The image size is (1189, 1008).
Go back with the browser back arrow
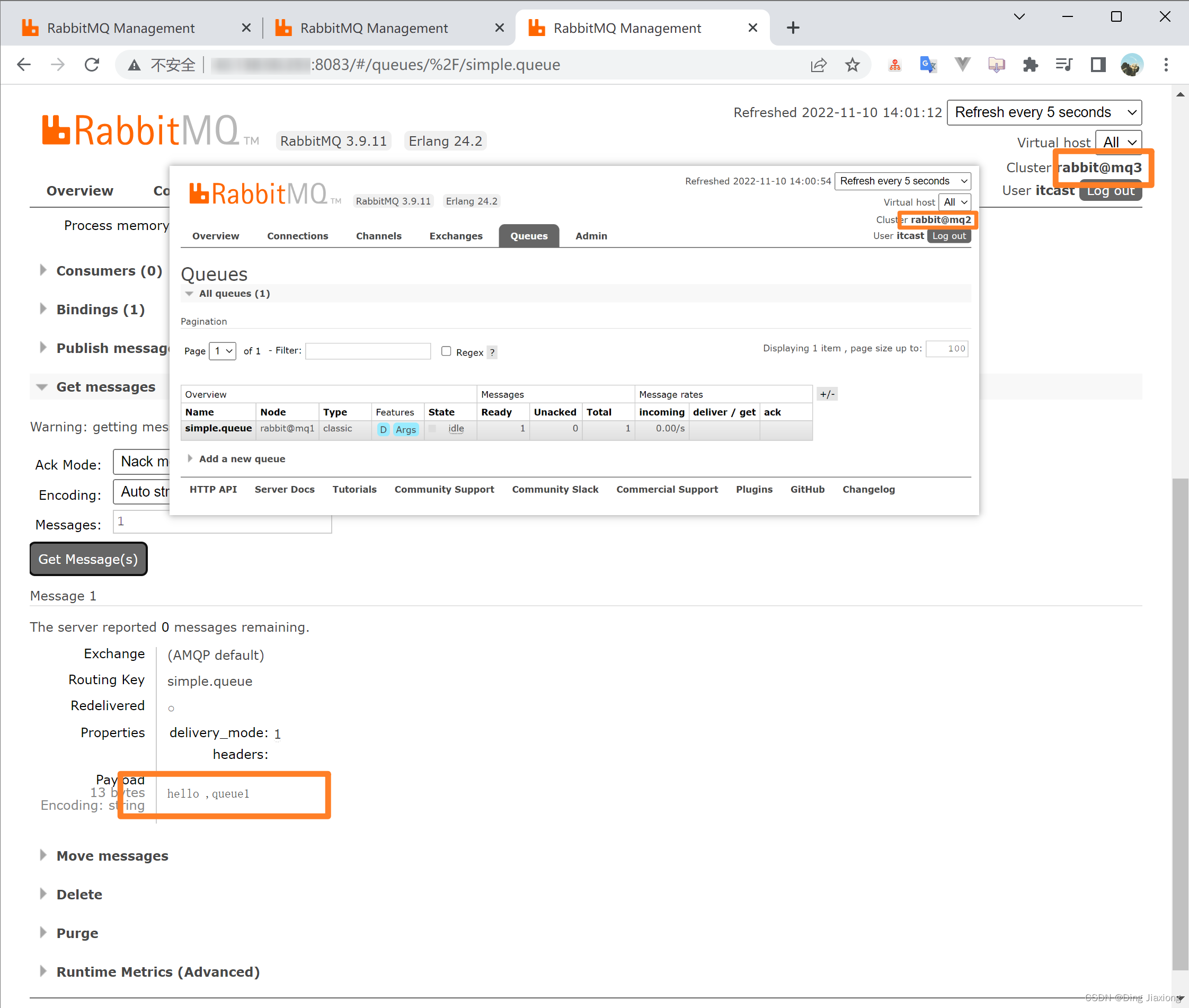point(24,65)
